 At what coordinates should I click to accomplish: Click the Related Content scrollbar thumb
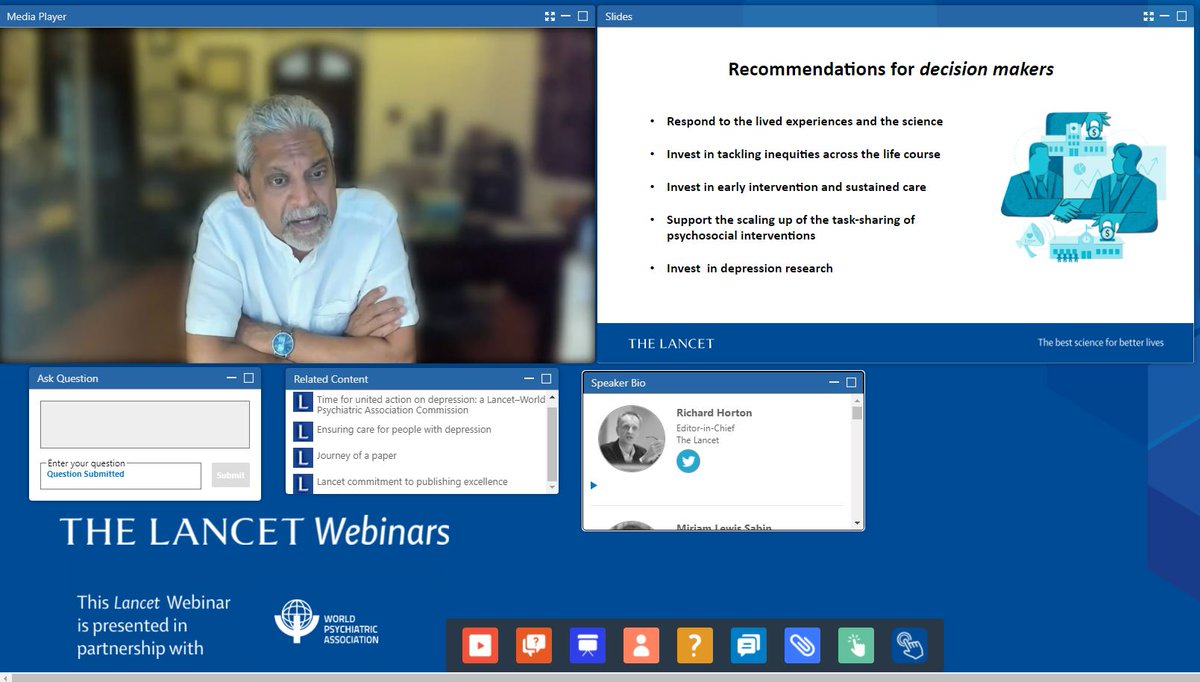coord(552,443)
